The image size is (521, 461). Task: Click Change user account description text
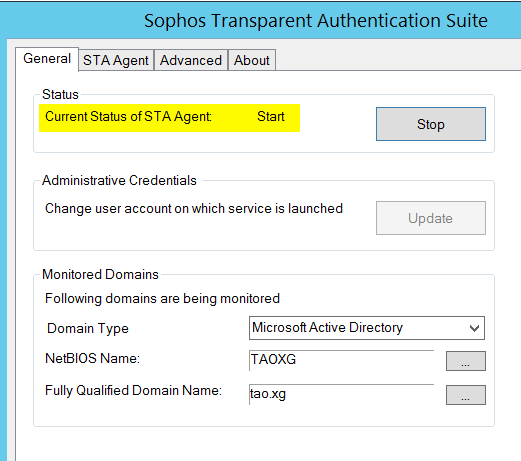click(194, 208)
